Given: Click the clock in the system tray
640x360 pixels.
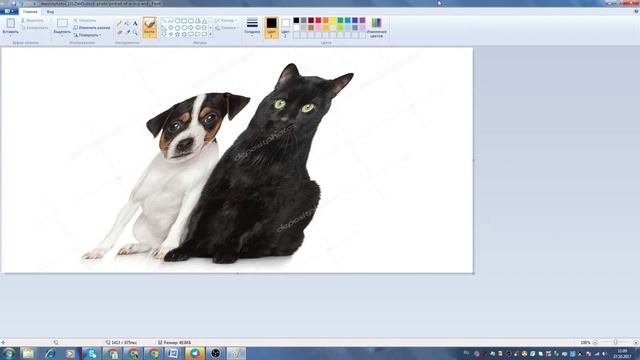Looking at the screenshot, I should tap(622, 353).
